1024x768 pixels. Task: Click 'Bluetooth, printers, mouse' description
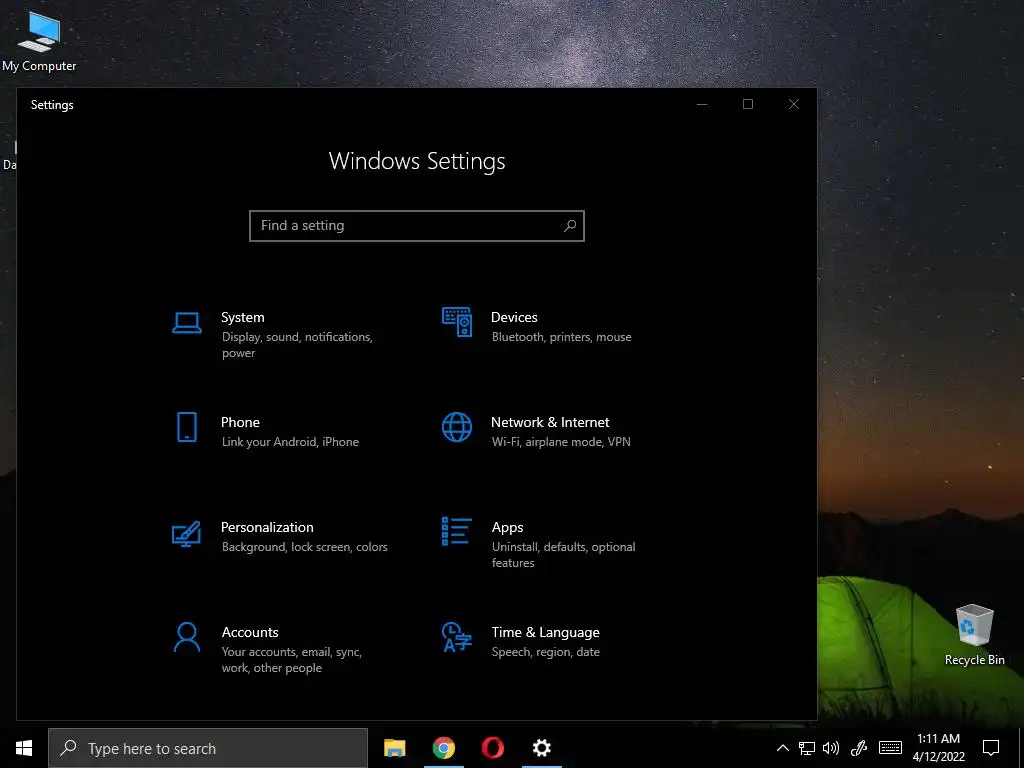[x=562, y=337]
